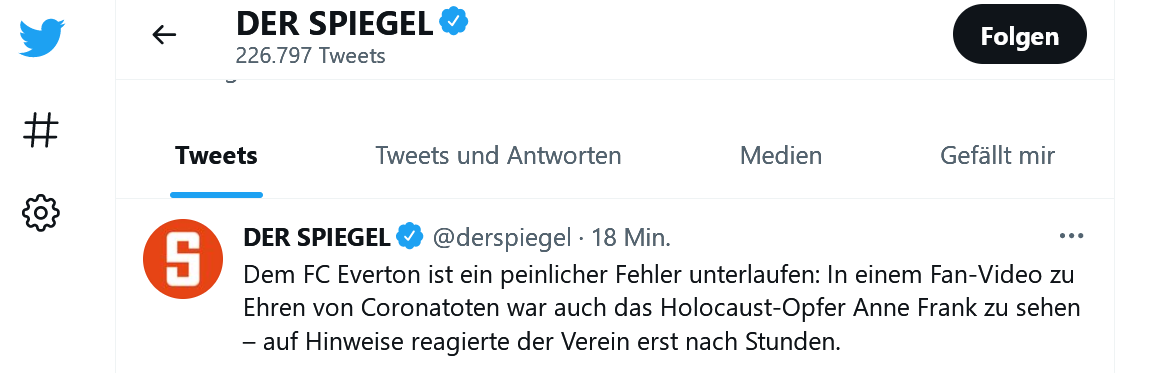This screenshot has height=373, width=1158.
Task: Click the blue underline under the Tweets tab
Action: pyautogui.click(x=216, y=195)
